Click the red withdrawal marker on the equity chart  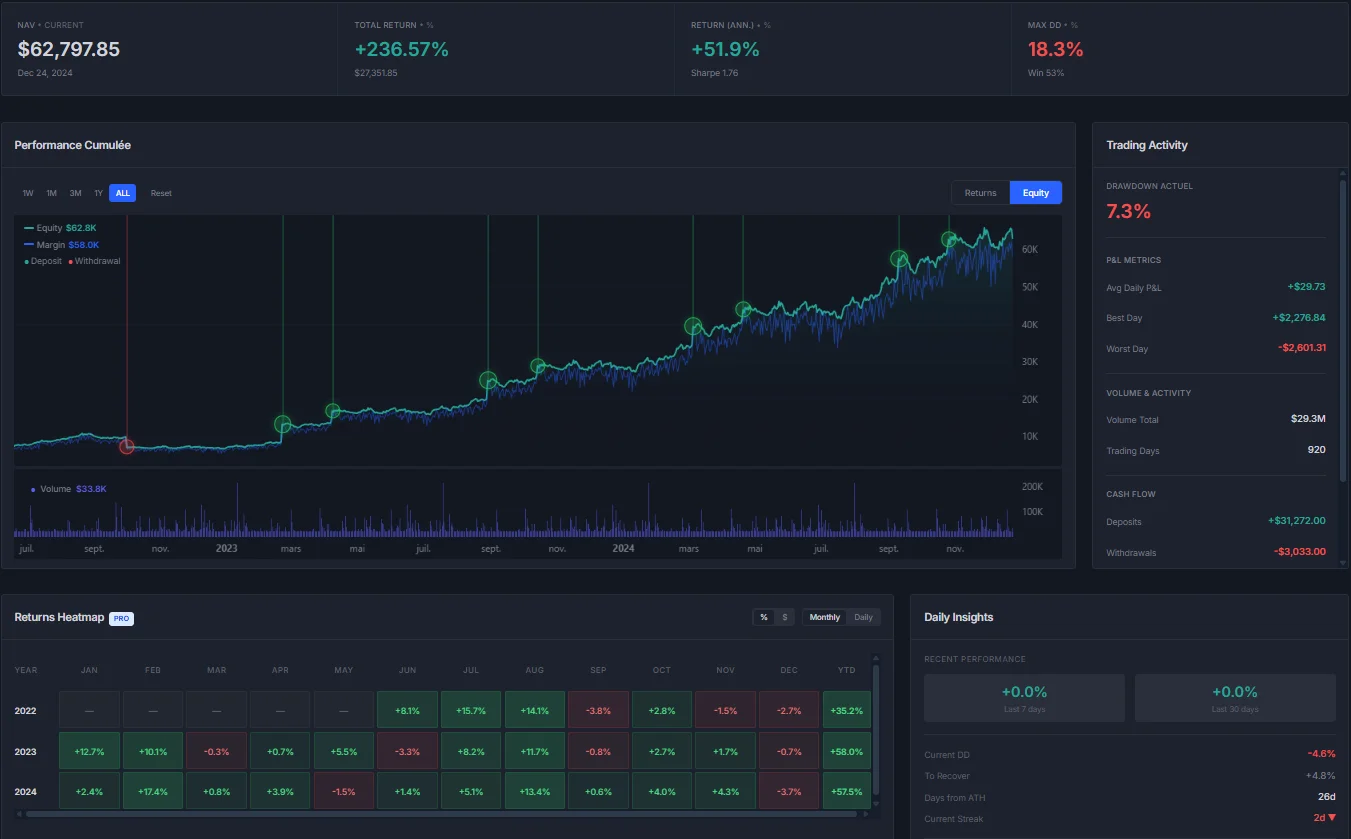[127, 447]
